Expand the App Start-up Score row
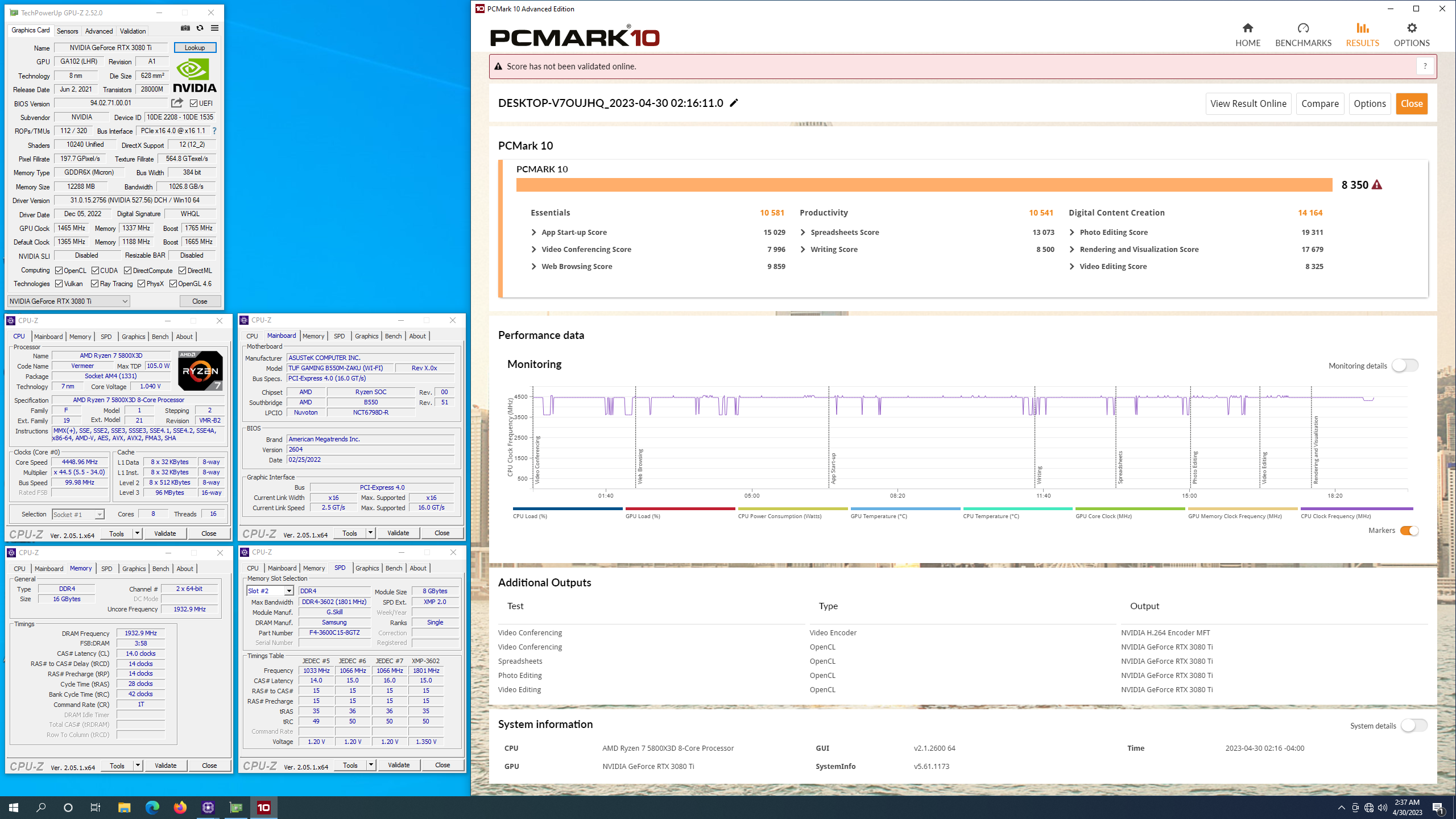This screenshot has width=1456, height=819. [533, 232]
